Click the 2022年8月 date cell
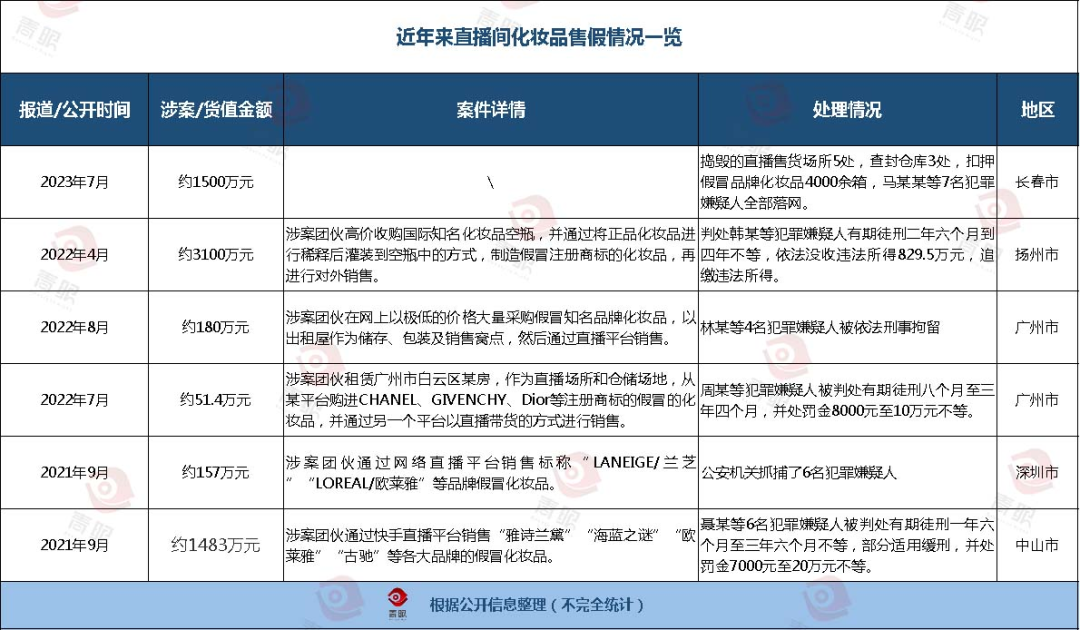The width and height of the screenshot is (1080, 630). click(x=75, y=327)
